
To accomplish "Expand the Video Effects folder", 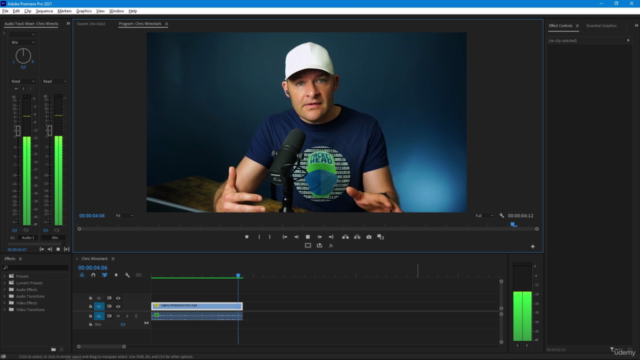I will [5, 303].
